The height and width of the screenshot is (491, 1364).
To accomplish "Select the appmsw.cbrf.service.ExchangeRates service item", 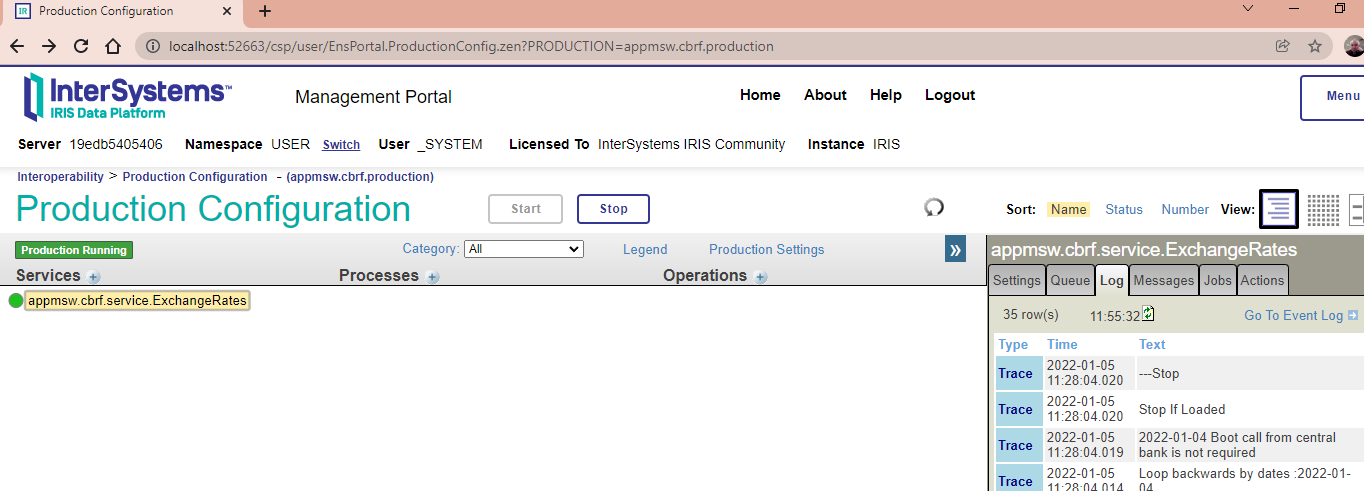I will [x=137, y=300].
